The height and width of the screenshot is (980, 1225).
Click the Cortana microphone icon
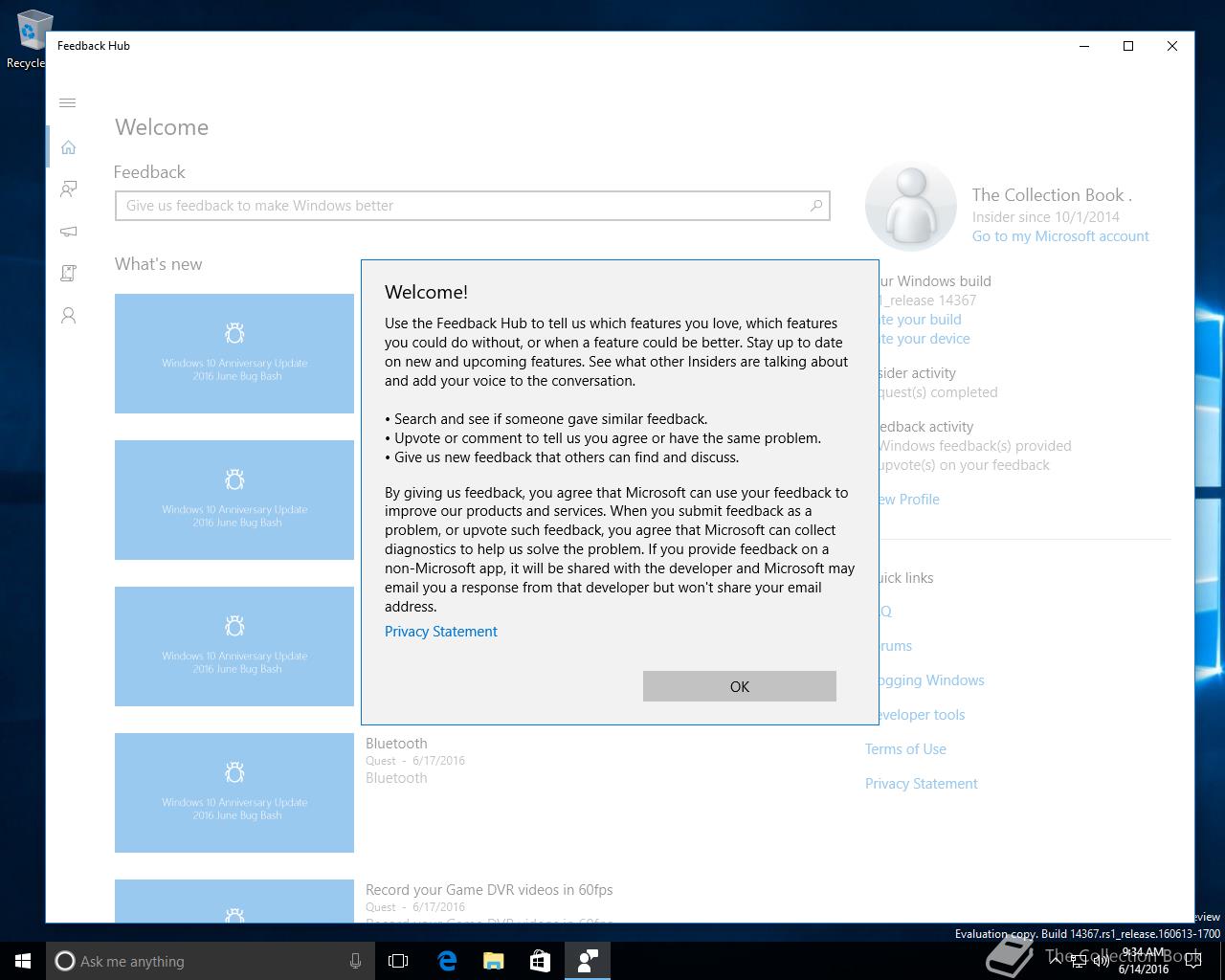(355, 961)
